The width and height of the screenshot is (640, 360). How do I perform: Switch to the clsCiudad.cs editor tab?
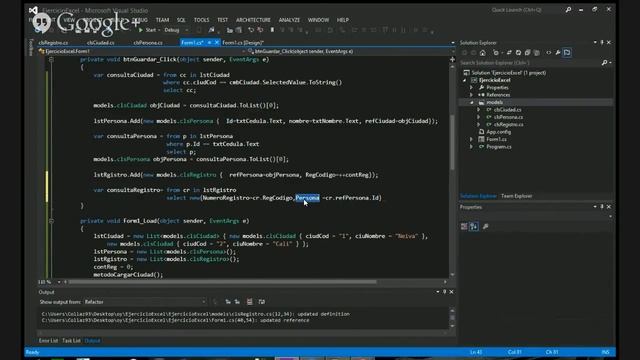click(x=100, y=42)
